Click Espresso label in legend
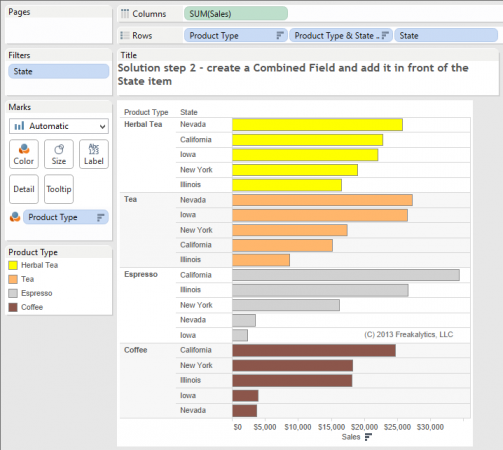The image size is (503, 450). [37, 293]
